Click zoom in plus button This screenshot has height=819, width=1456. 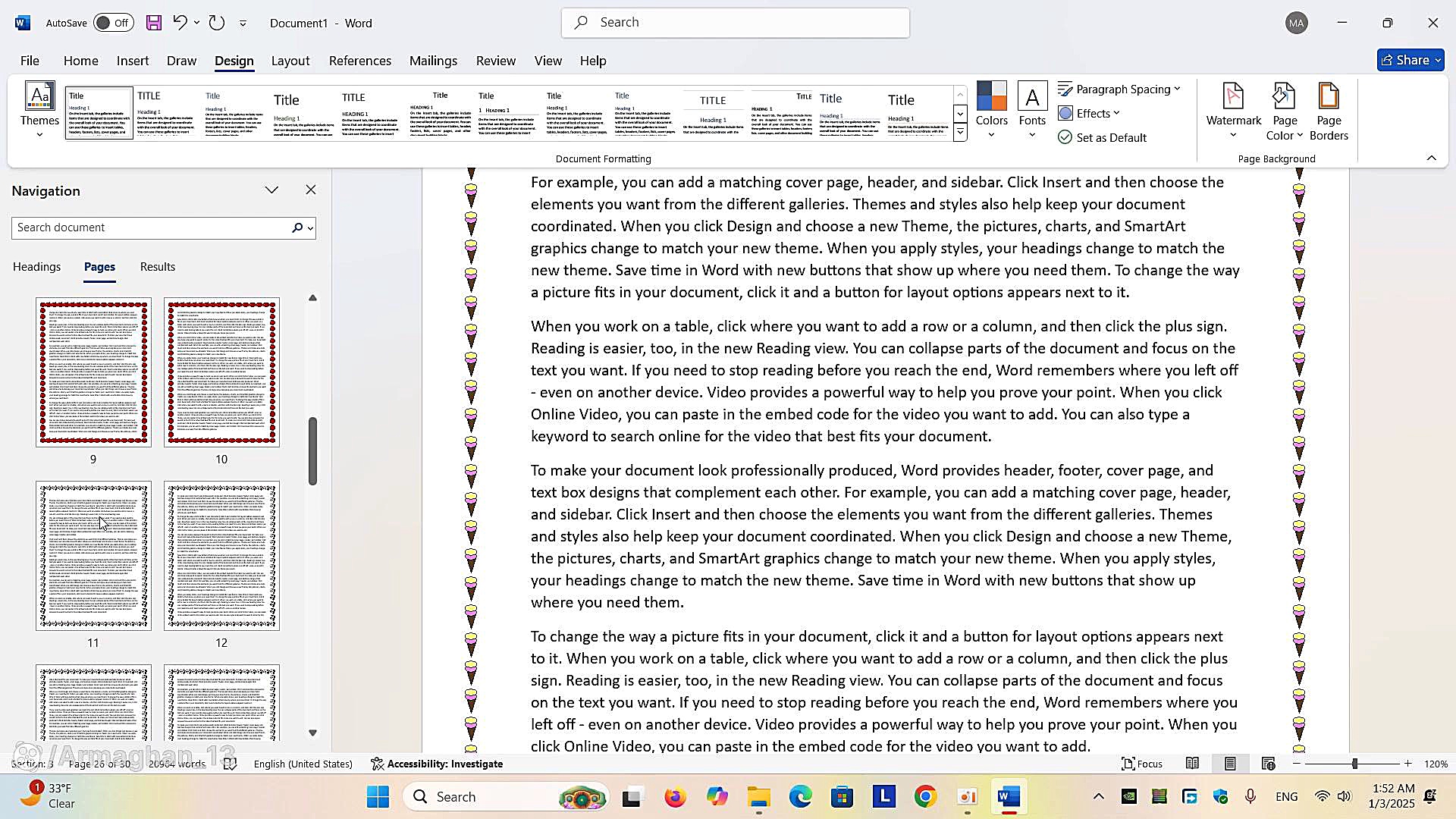point(1408,764)
